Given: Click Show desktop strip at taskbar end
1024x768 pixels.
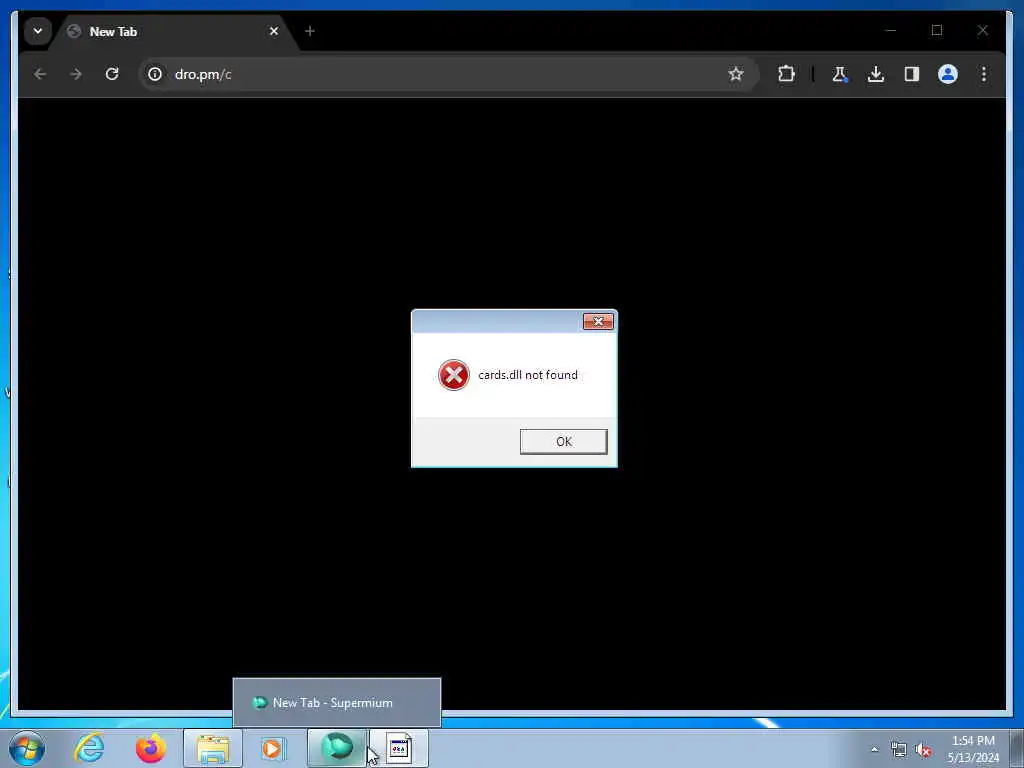Looking at the screenshot, I should pos(1017,748).
